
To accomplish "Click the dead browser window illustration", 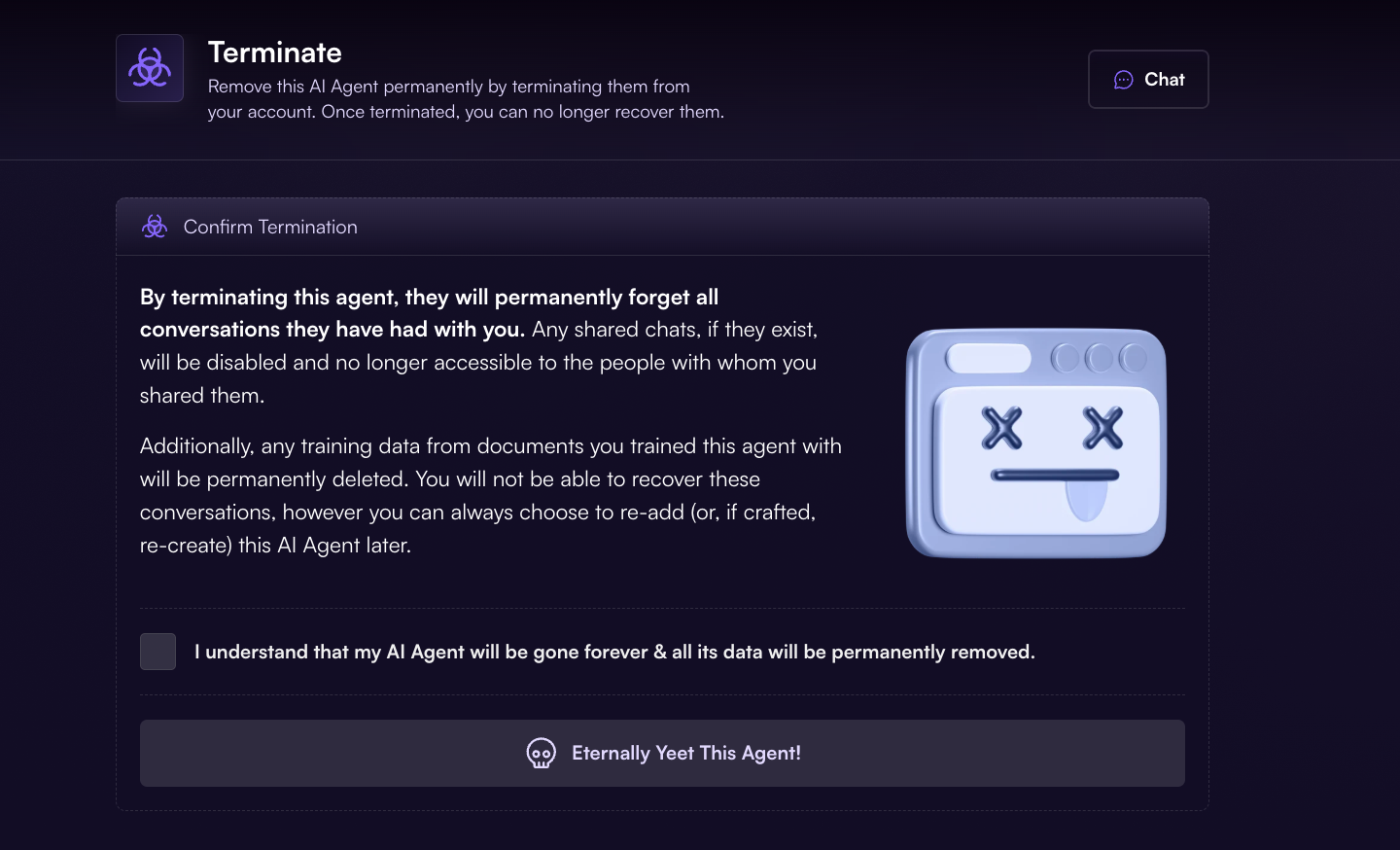I will tap(1036, 443).
